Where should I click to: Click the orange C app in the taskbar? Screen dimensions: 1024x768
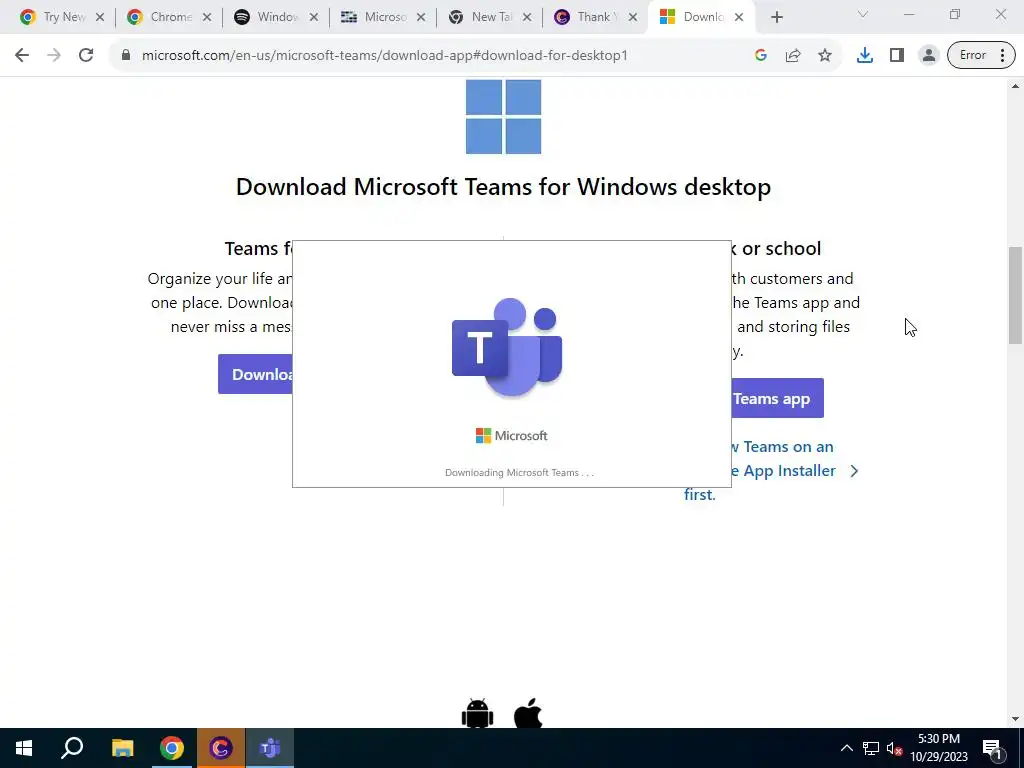[x=221, y=748]
